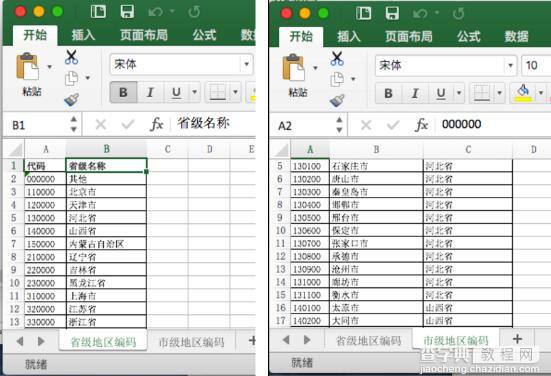
Task: Open 页面布局 tab in left window
Action: 144,35
